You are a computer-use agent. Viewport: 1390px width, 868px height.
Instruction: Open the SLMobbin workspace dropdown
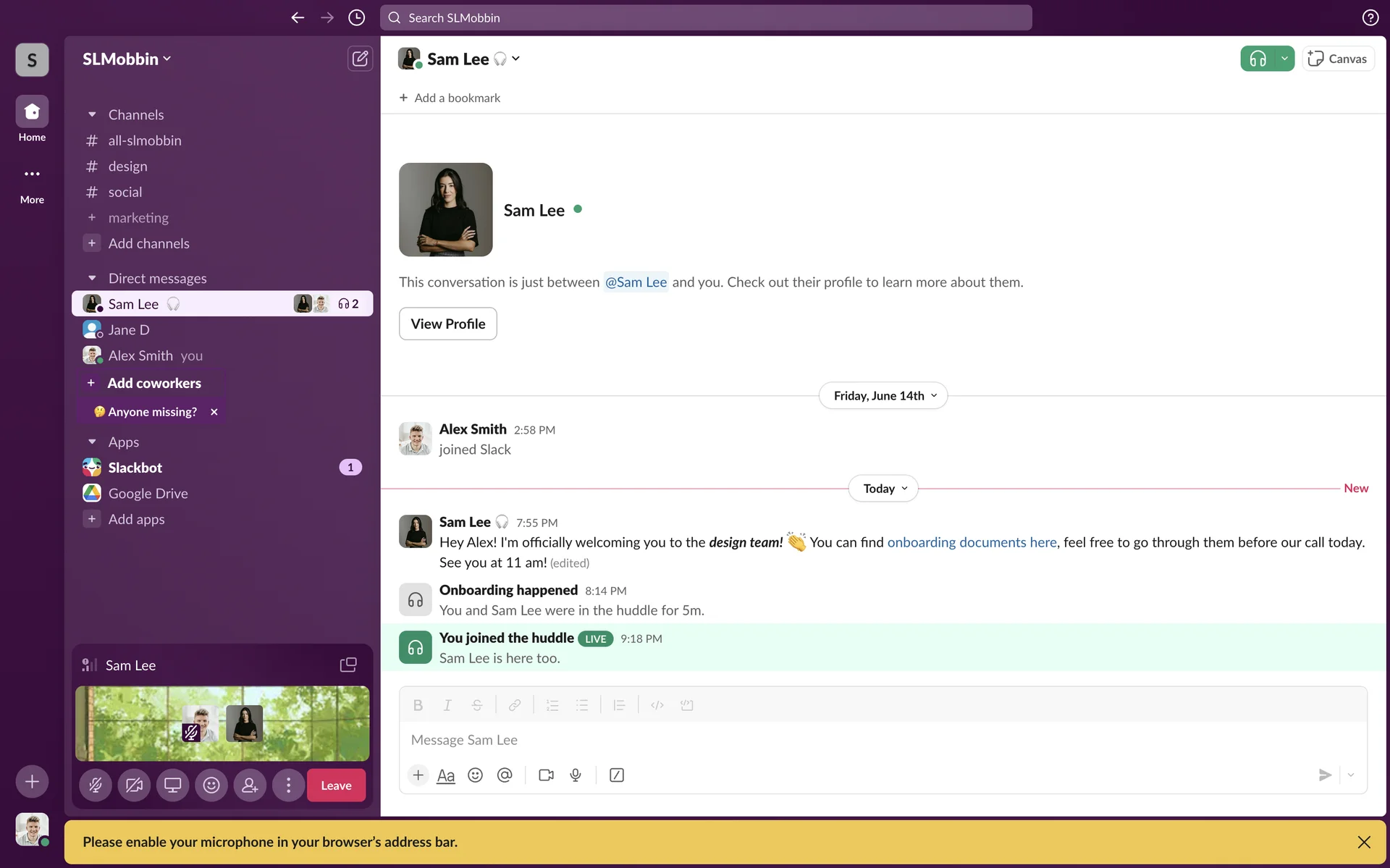tap(127, 59)
